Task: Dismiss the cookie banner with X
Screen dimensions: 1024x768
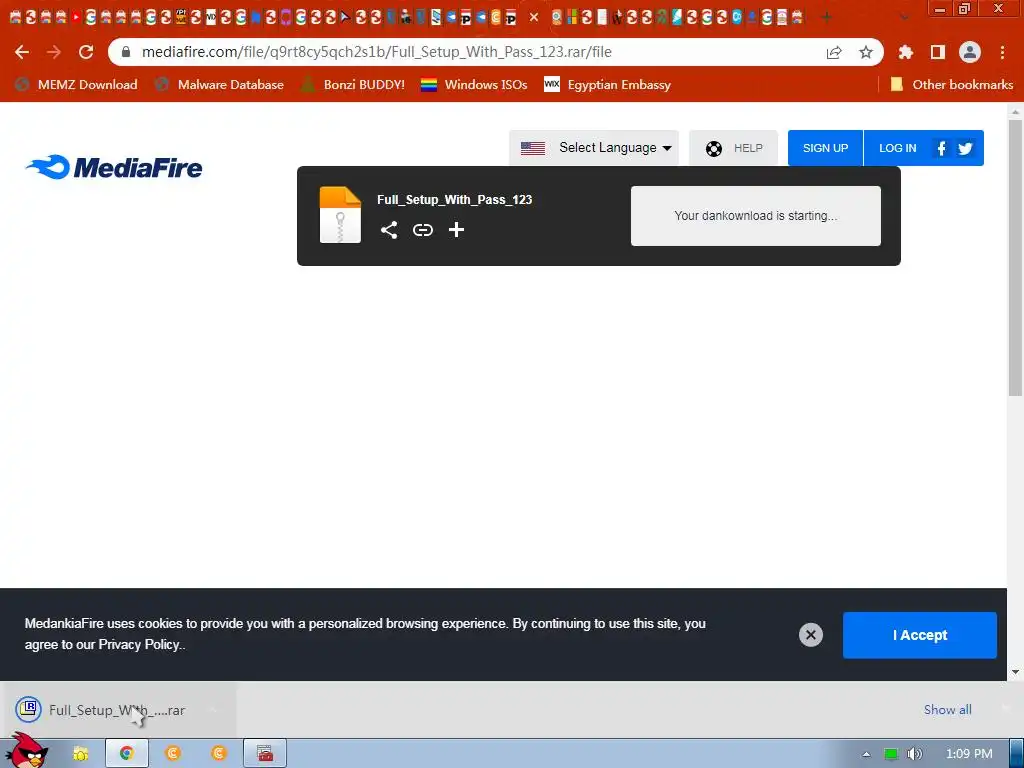Action: click(811, 635)
